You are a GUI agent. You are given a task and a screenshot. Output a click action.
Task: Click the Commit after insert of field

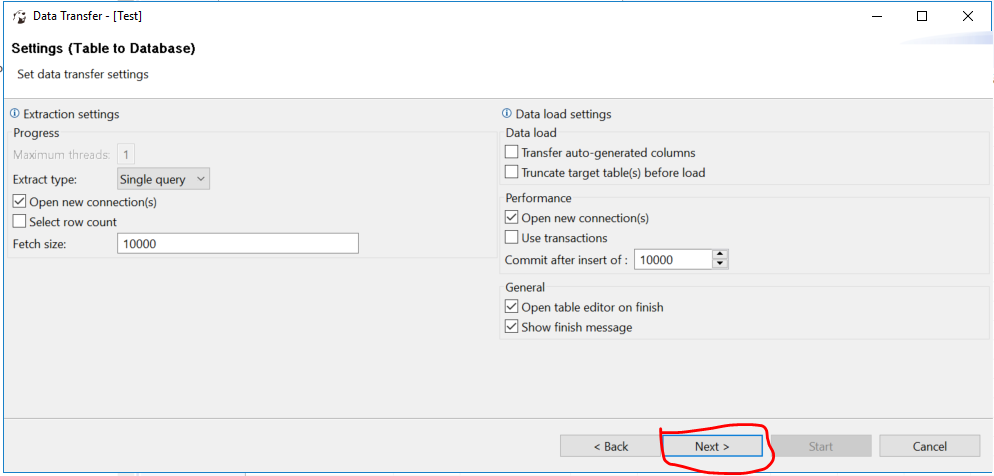(x=673, y=259)
